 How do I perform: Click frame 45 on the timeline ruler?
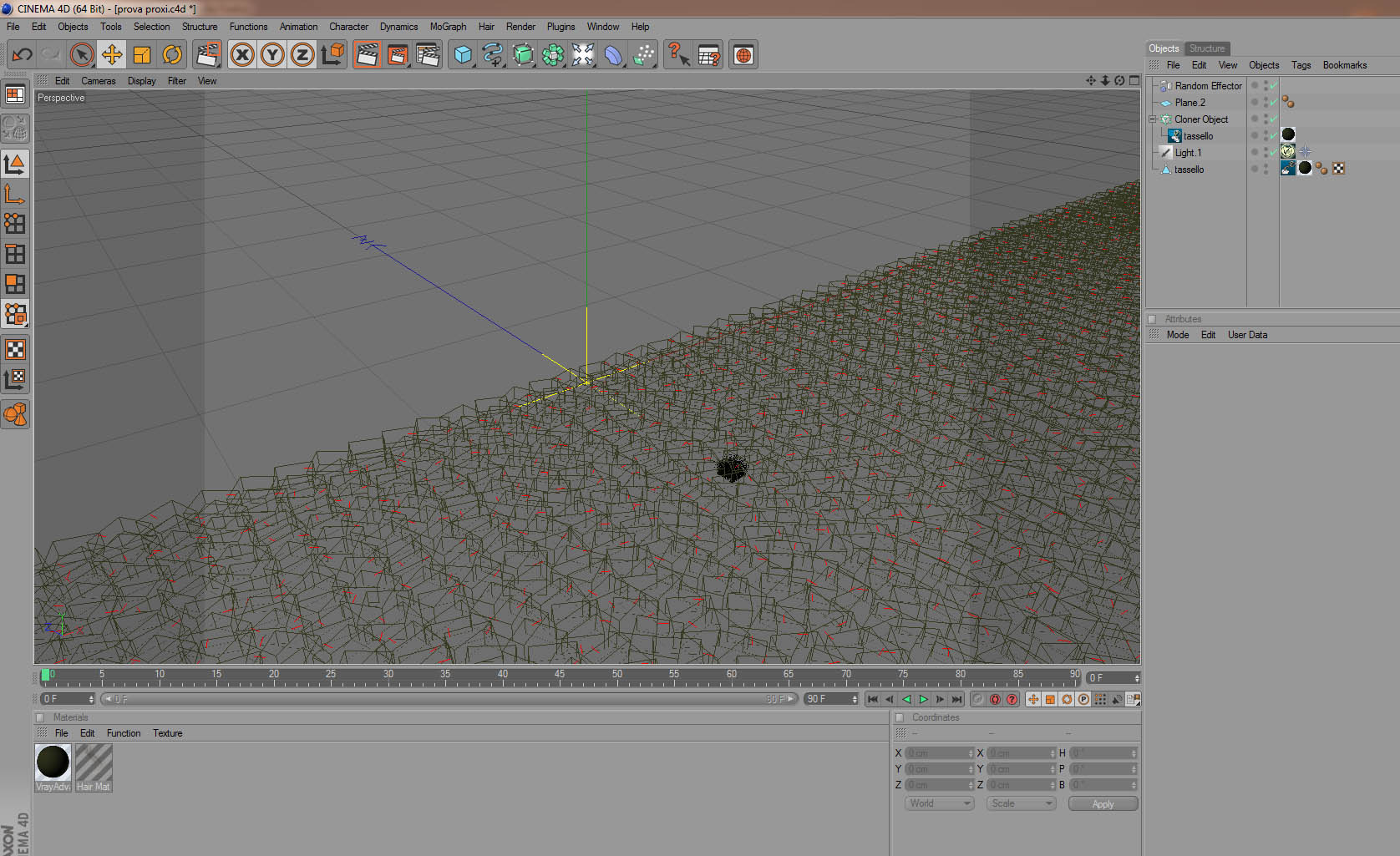(x=559, y=675)
